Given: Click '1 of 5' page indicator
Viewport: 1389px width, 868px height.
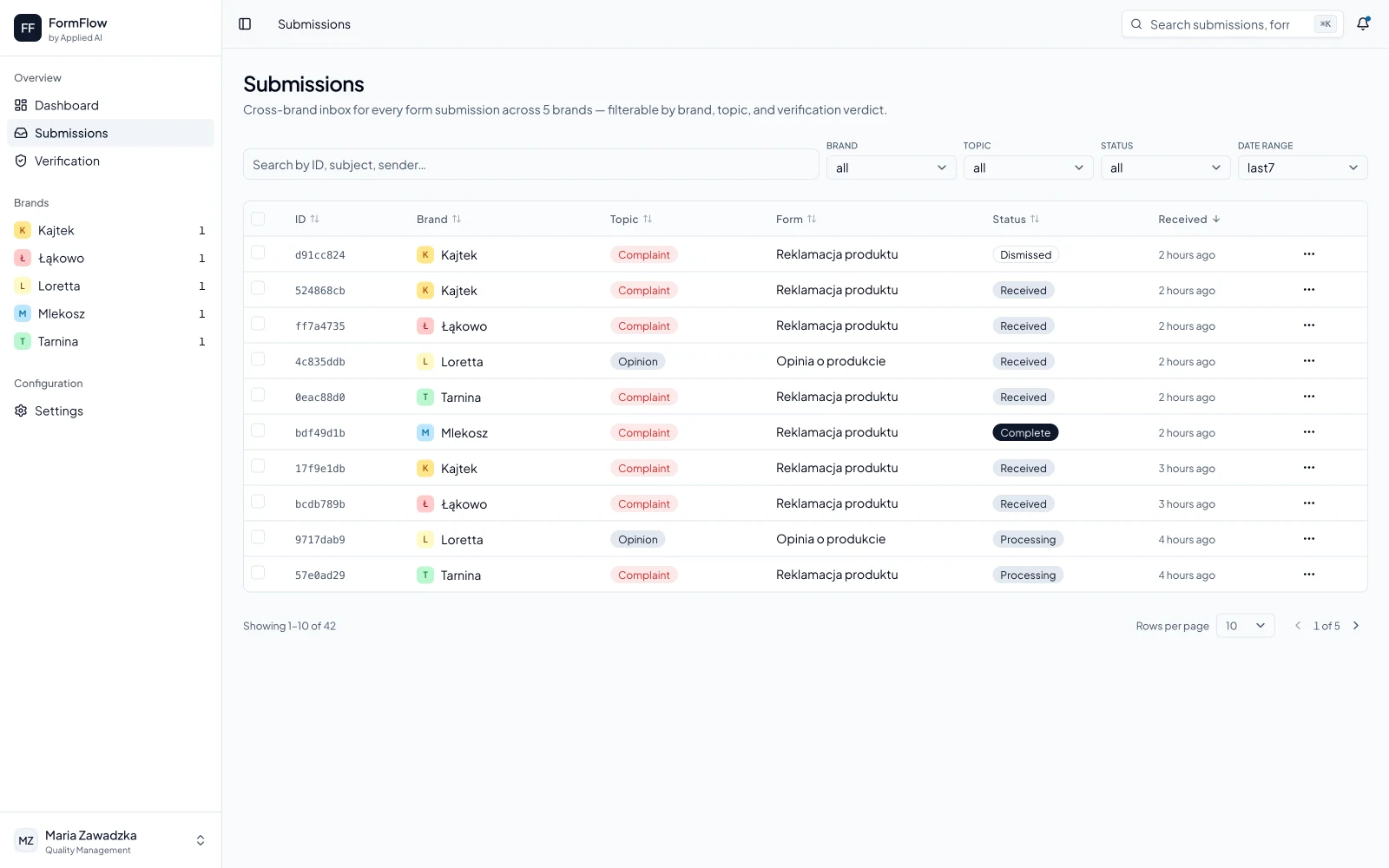Looking at the screenshot, I should click(x=1326, y=626).
